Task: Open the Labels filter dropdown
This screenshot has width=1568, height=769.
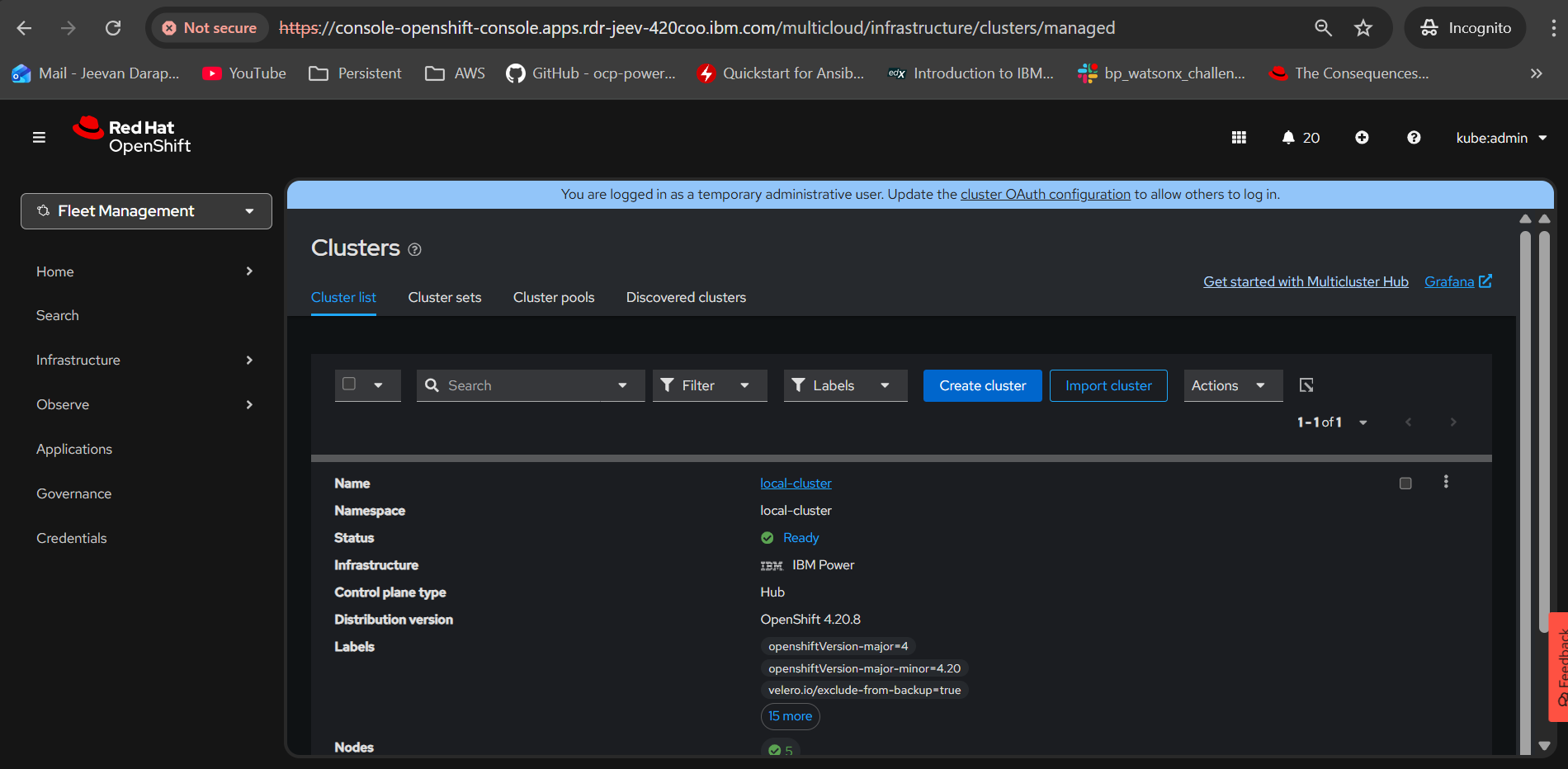Action: point(845,385)
